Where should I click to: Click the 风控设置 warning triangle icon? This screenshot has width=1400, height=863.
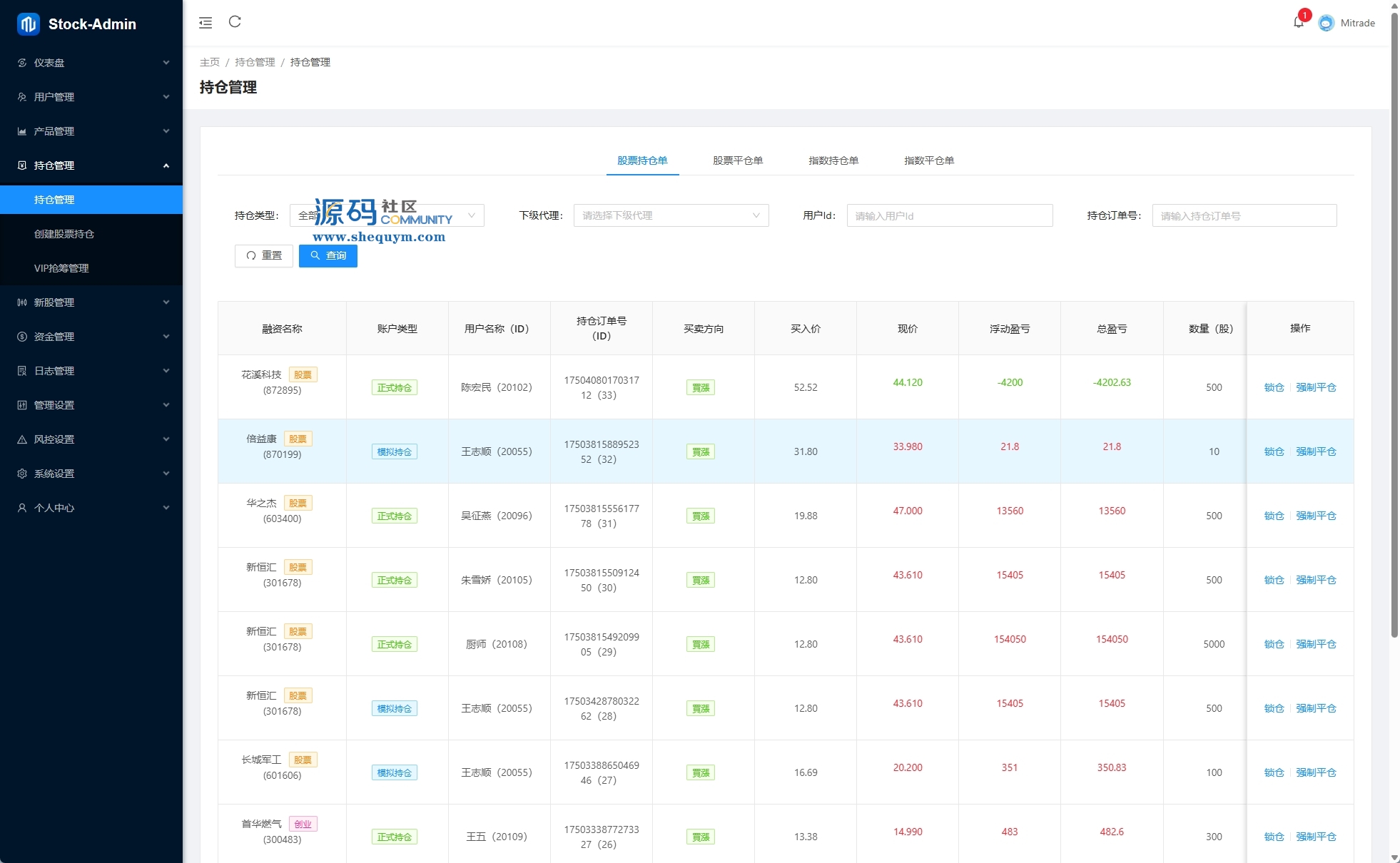[22, 439]
